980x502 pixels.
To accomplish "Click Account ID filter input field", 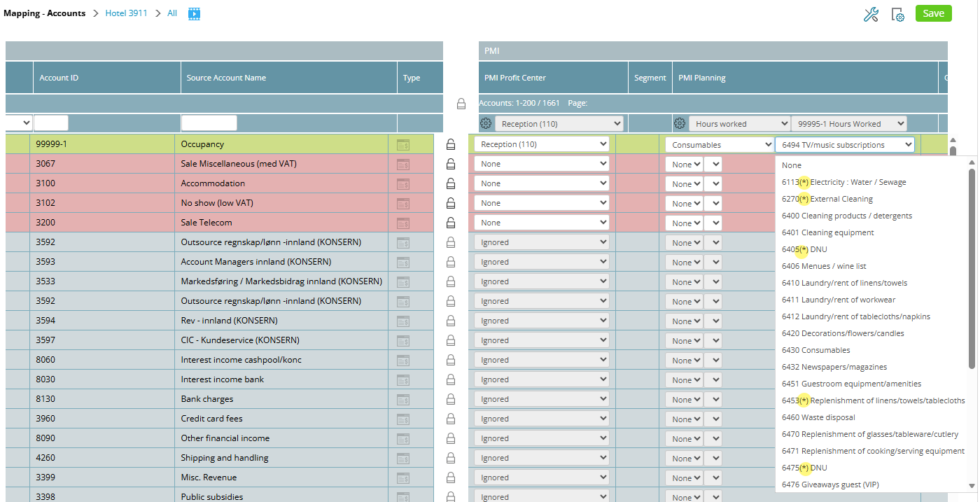I will click(x=51, y=123).
